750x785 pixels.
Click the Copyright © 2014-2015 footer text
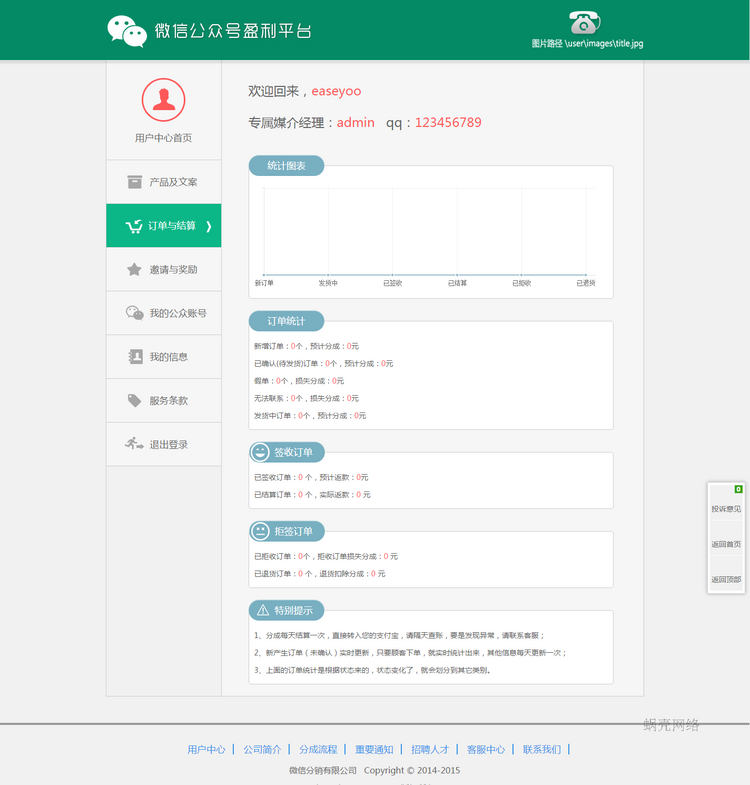click(x=412, y=770)
